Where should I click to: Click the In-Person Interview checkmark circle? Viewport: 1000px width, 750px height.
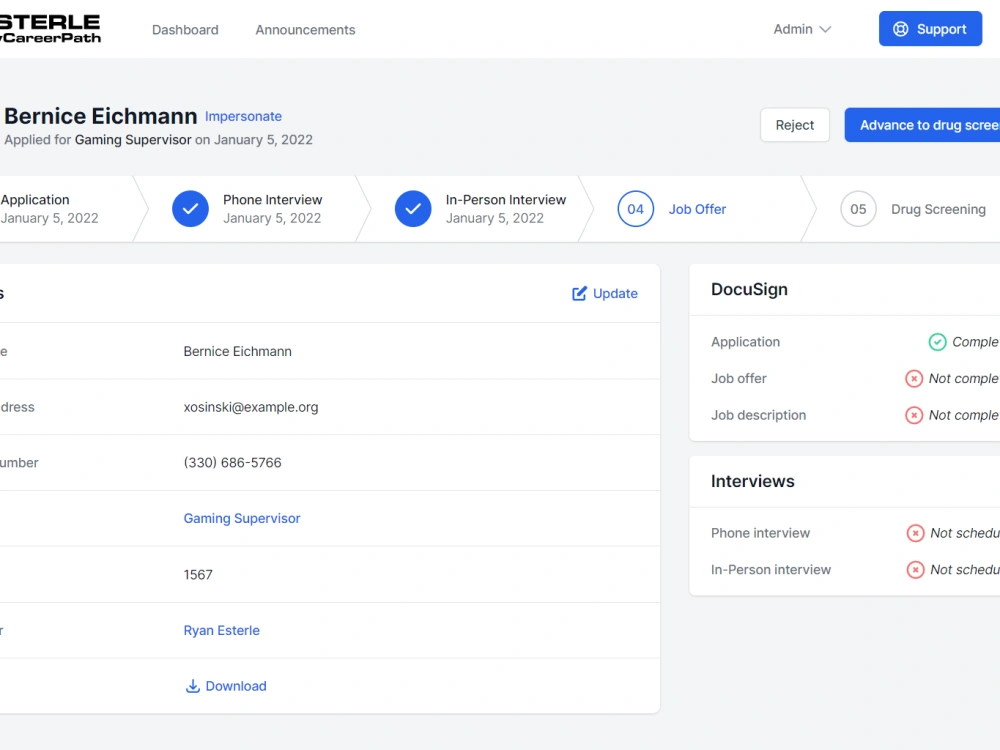click(413, 209)
